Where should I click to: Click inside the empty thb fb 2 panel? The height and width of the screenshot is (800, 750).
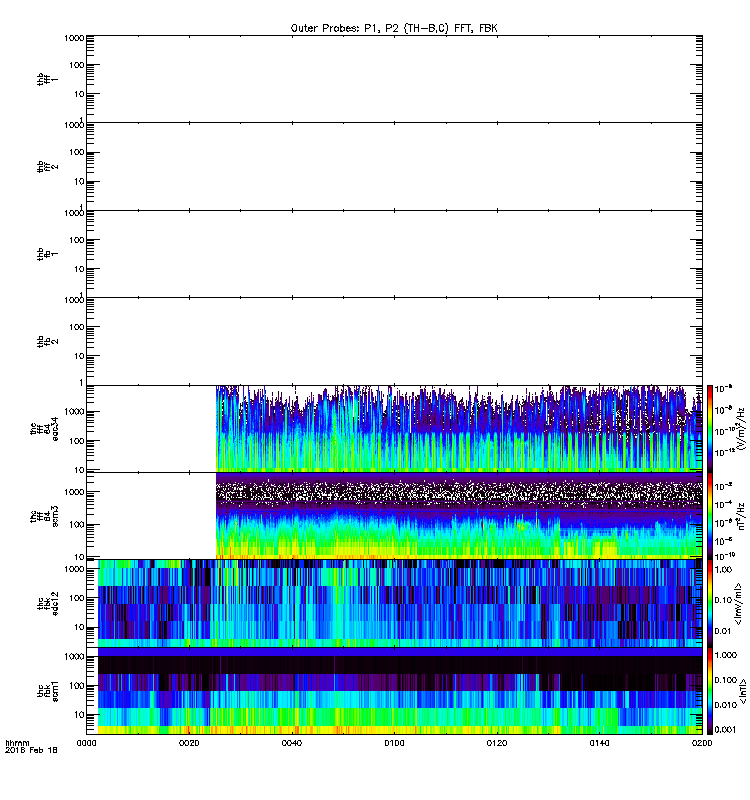(x=394, y=341)
